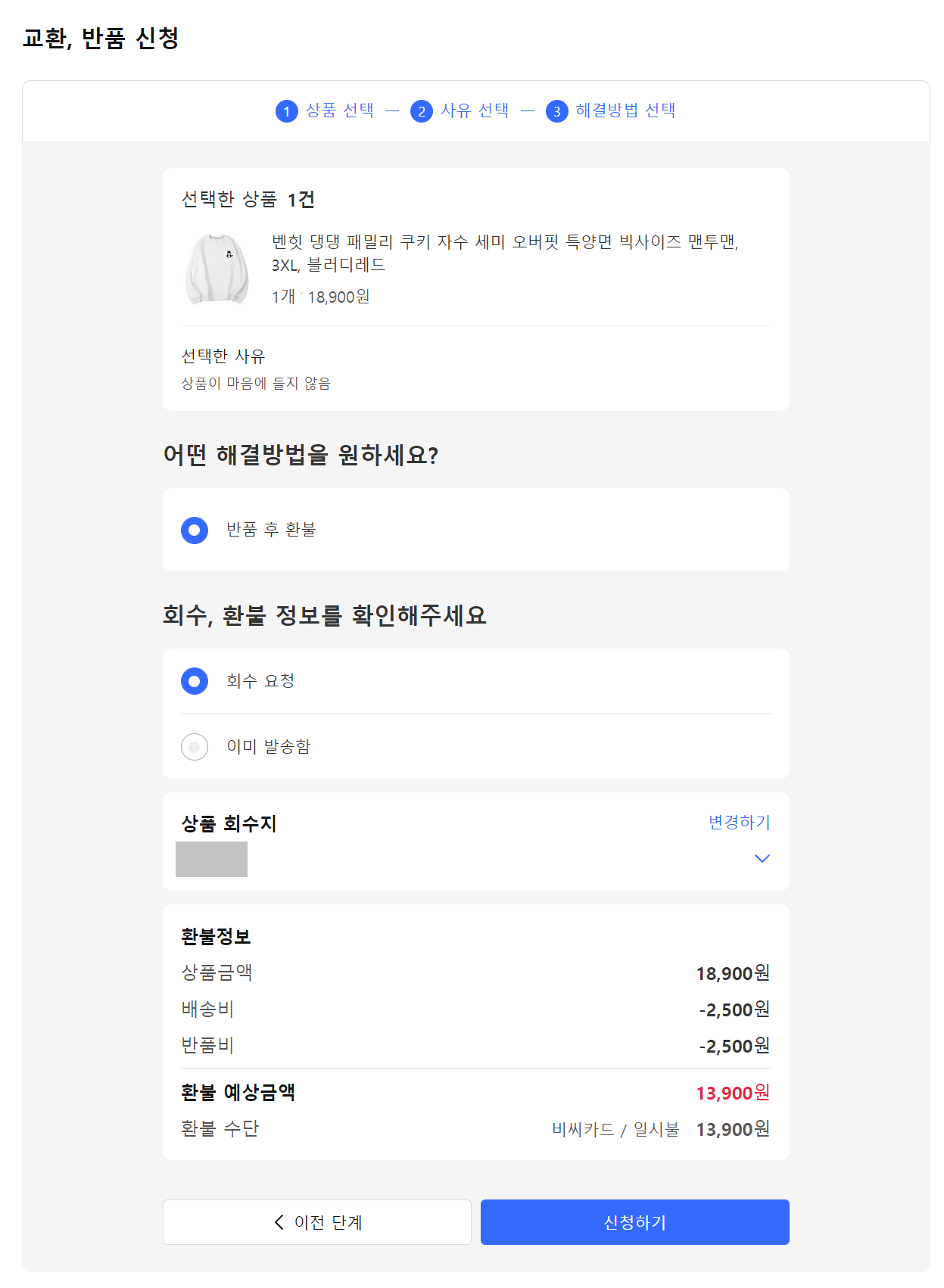Choose the 이미 발송함 radio option
Viewport: 944px width, 1288px height.
coord(195,747)
